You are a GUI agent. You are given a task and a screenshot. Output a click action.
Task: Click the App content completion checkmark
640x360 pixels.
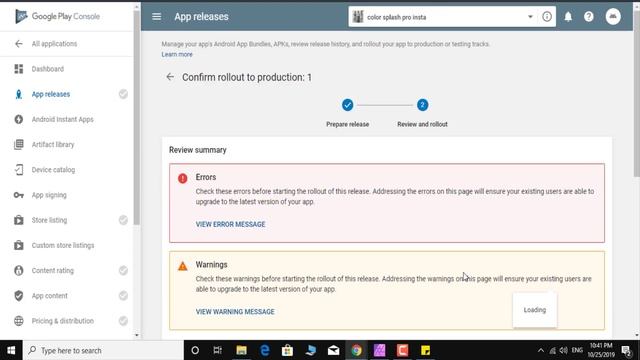[x=123, y=296]
